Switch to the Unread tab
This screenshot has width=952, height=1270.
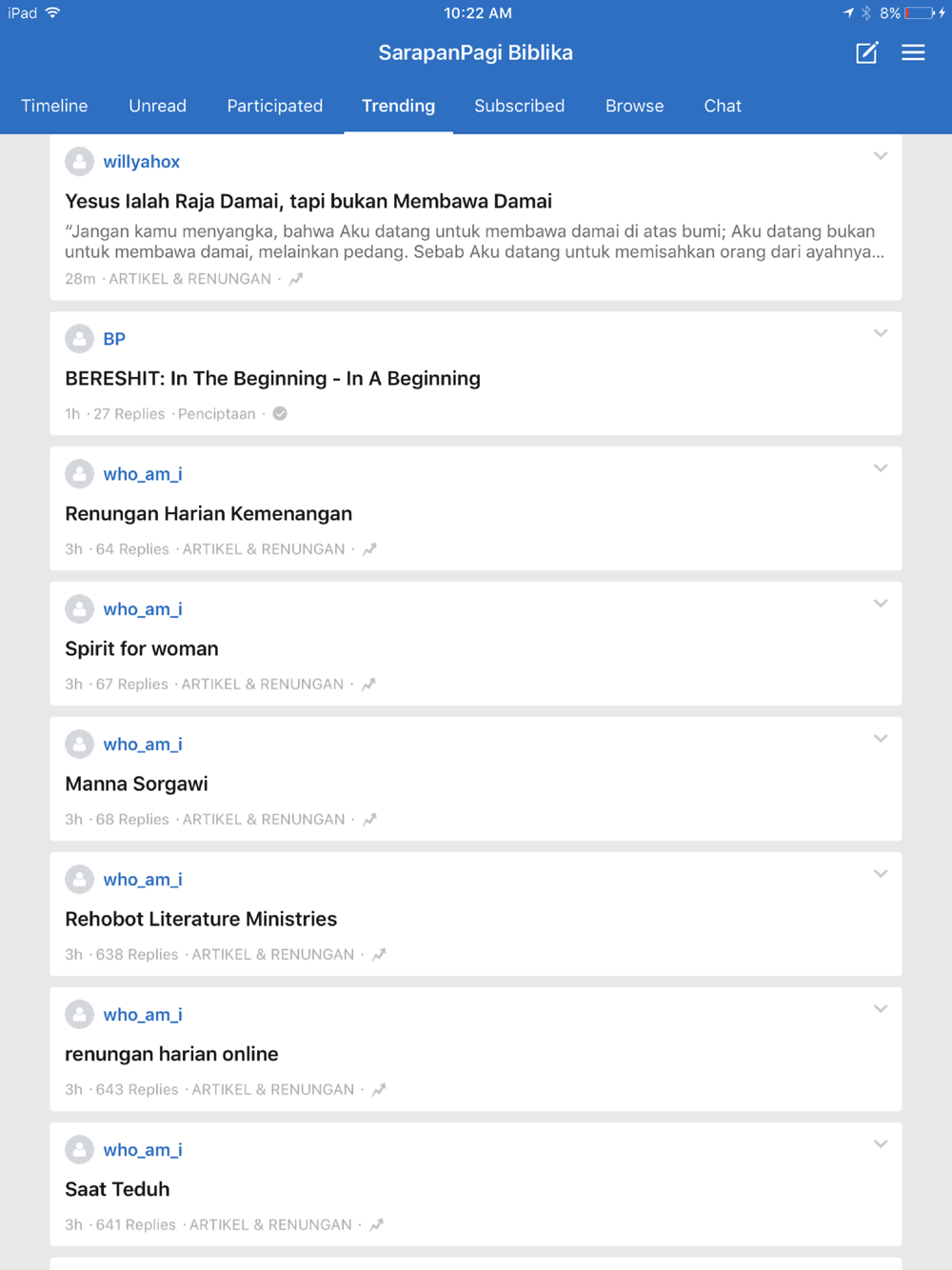158,106
